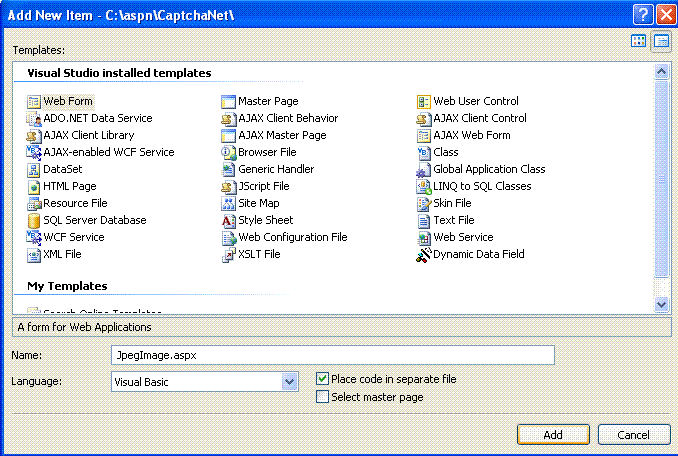Choose the AJAX Client Control icon
This screenshot has height=456, width=678.
[x=424, y=118]
